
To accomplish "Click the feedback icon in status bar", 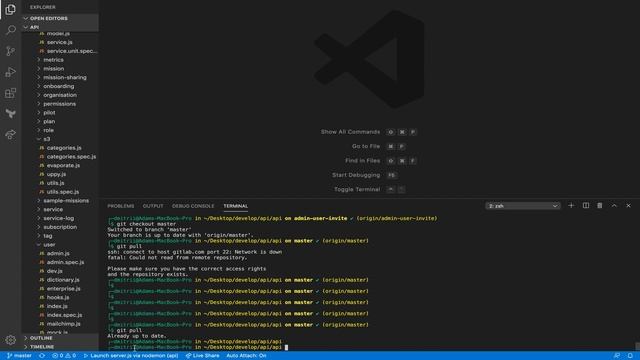I will click(x=617, y=356).
